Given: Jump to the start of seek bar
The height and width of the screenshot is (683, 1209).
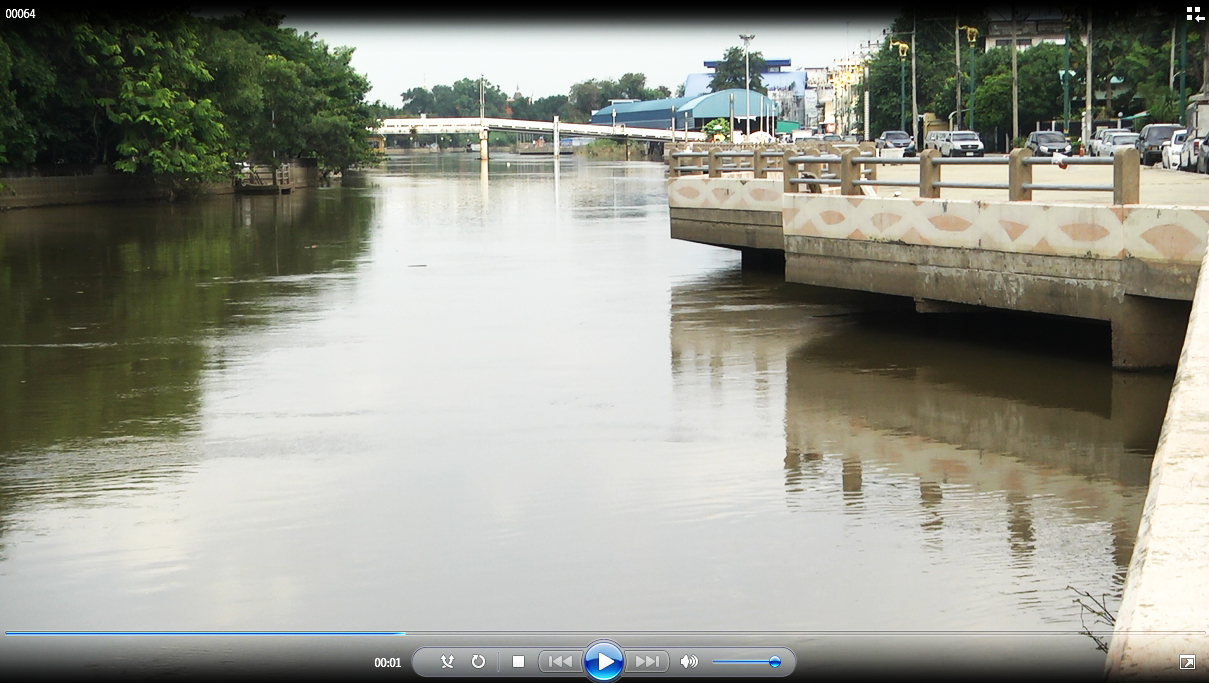Looking at the screenshot, I should [x=7, y=633].
